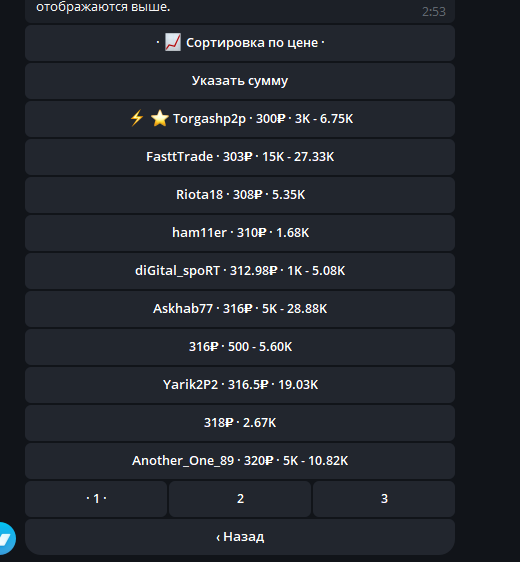Image resolution: width=520 pixels, height=562 pixels.
Task: Open Указать сумму amount option
Action: pyautogui.click(x=240, y=81)
